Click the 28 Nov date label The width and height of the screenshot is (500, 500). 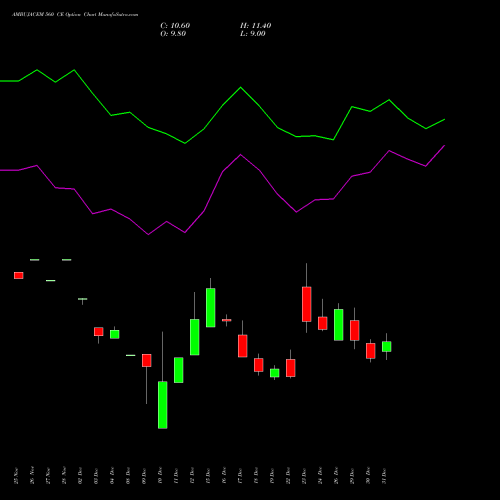64,476
